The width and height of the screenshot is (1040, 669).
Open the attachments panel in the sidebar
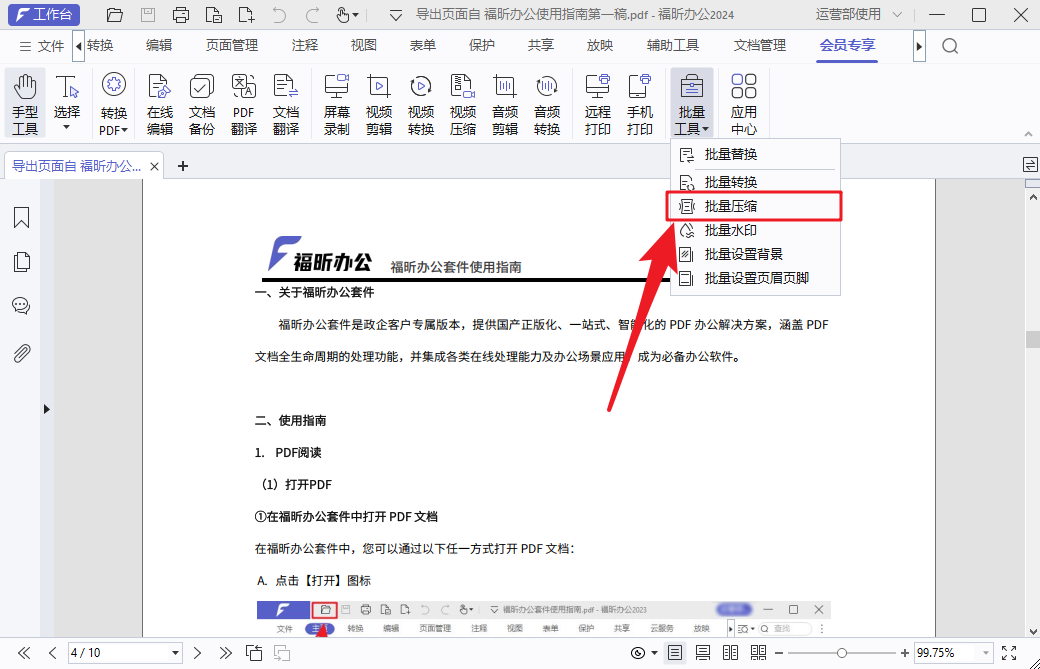(21, 352)
